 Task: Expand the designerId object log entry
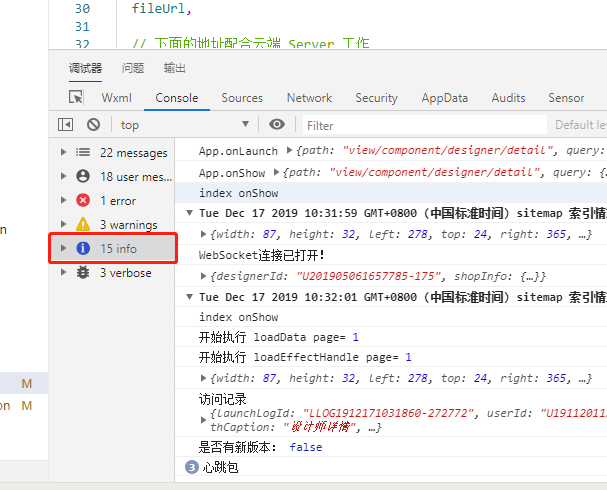(x=205, y=276)
